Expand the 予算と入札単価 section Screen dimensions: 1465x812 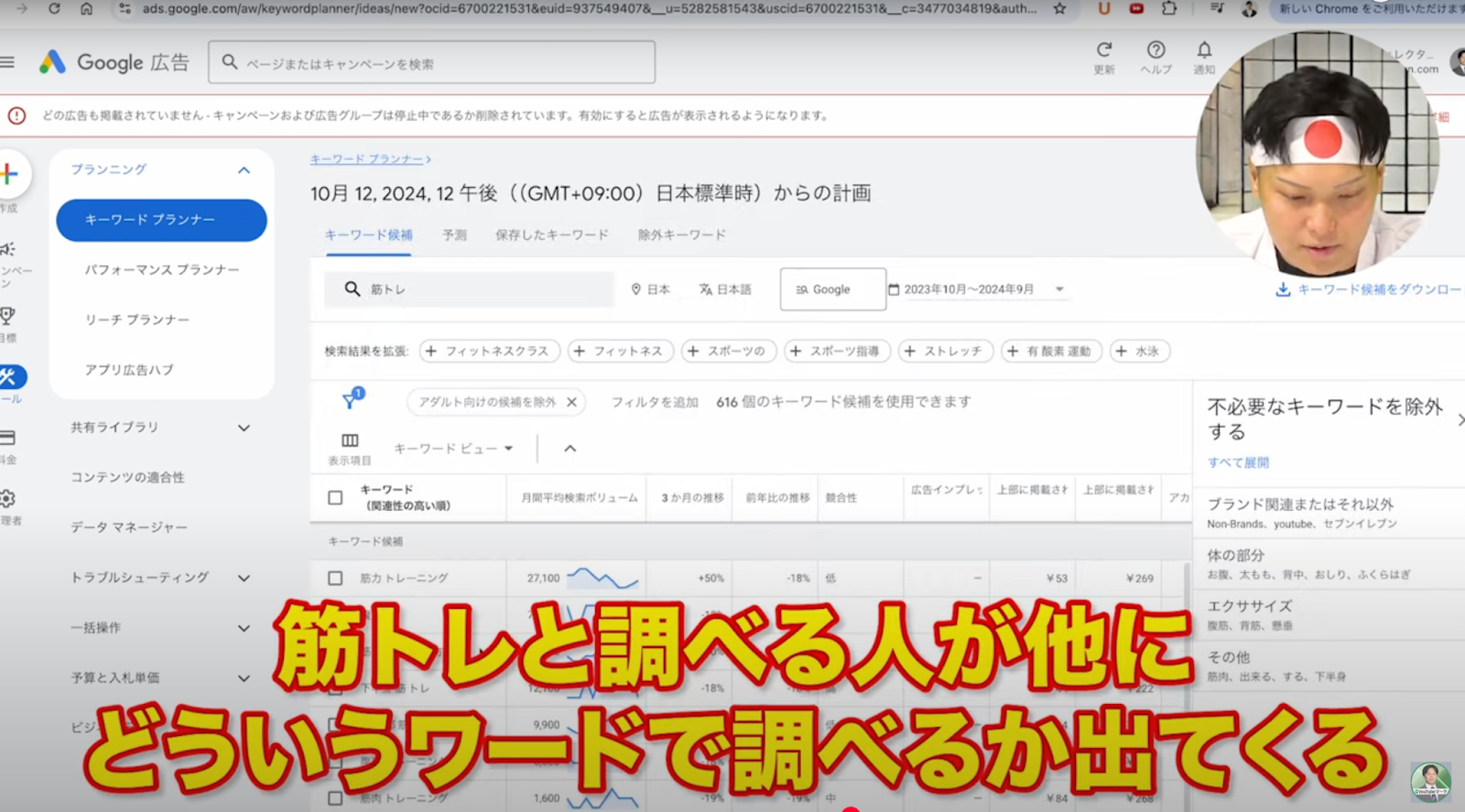point(244,678)
